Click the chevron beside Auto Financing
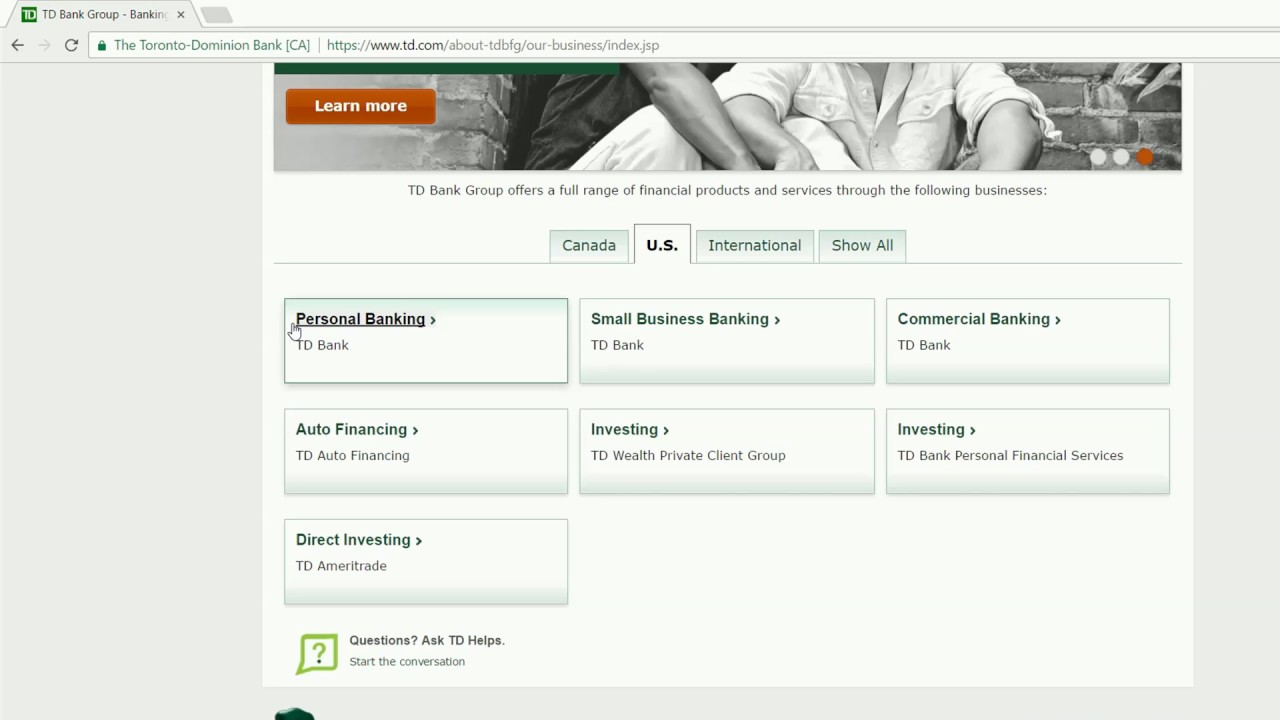 [x=415, y=430]
